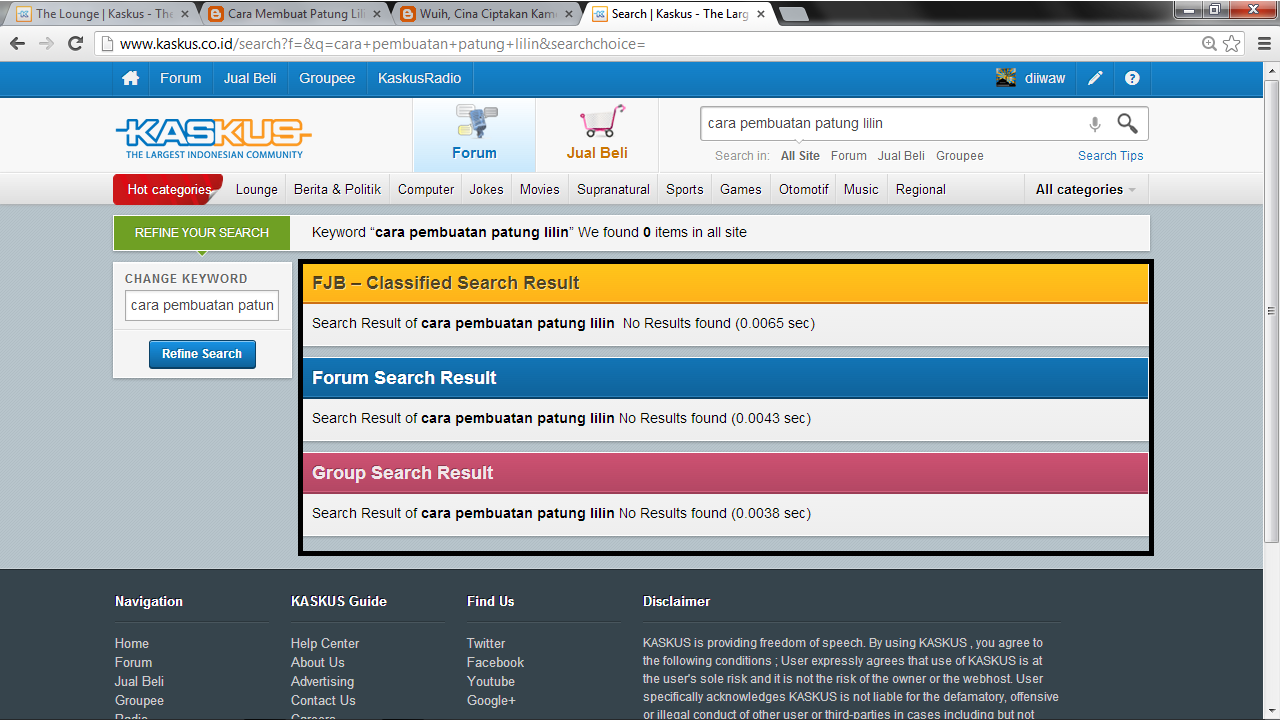Open Facebook link under Find Us
This screenshot has height=720, width=1280.
coord(495,663)
